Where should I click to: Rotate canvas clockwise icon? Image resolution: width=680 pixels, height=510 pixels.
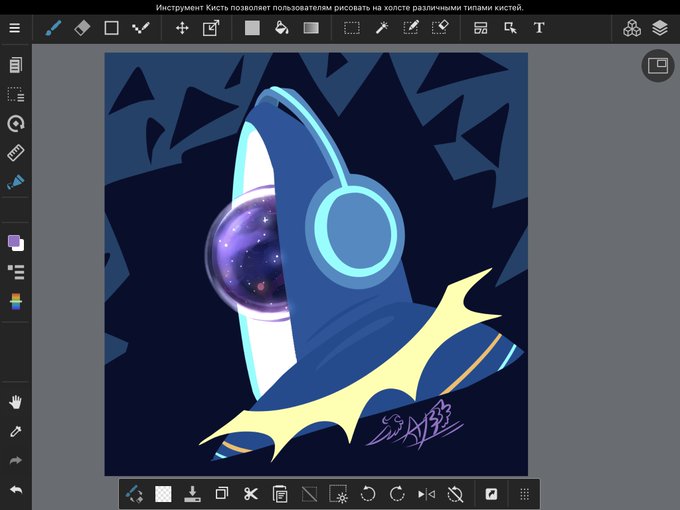click(397, 494)
